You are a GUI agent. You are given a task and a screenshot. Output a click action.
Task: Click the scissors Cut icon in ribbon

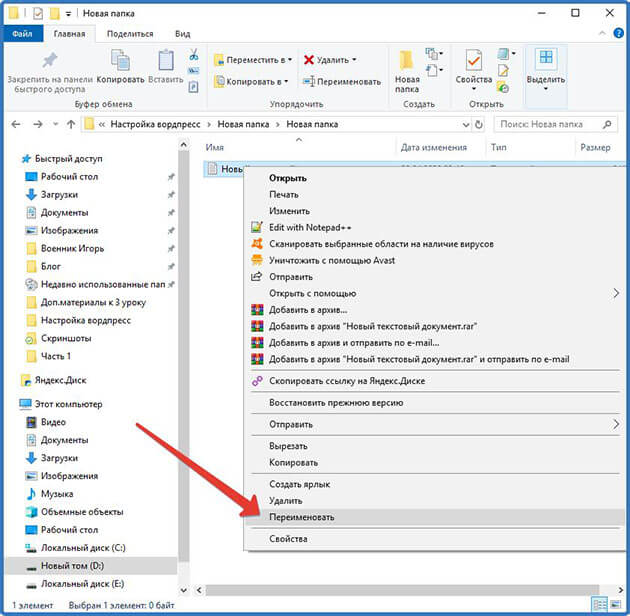(194, 55)
